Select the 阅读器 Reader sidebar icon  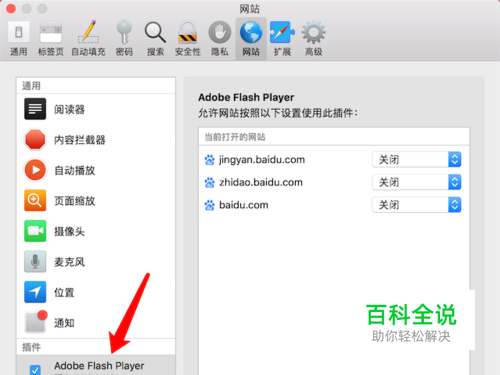(35, 109)
